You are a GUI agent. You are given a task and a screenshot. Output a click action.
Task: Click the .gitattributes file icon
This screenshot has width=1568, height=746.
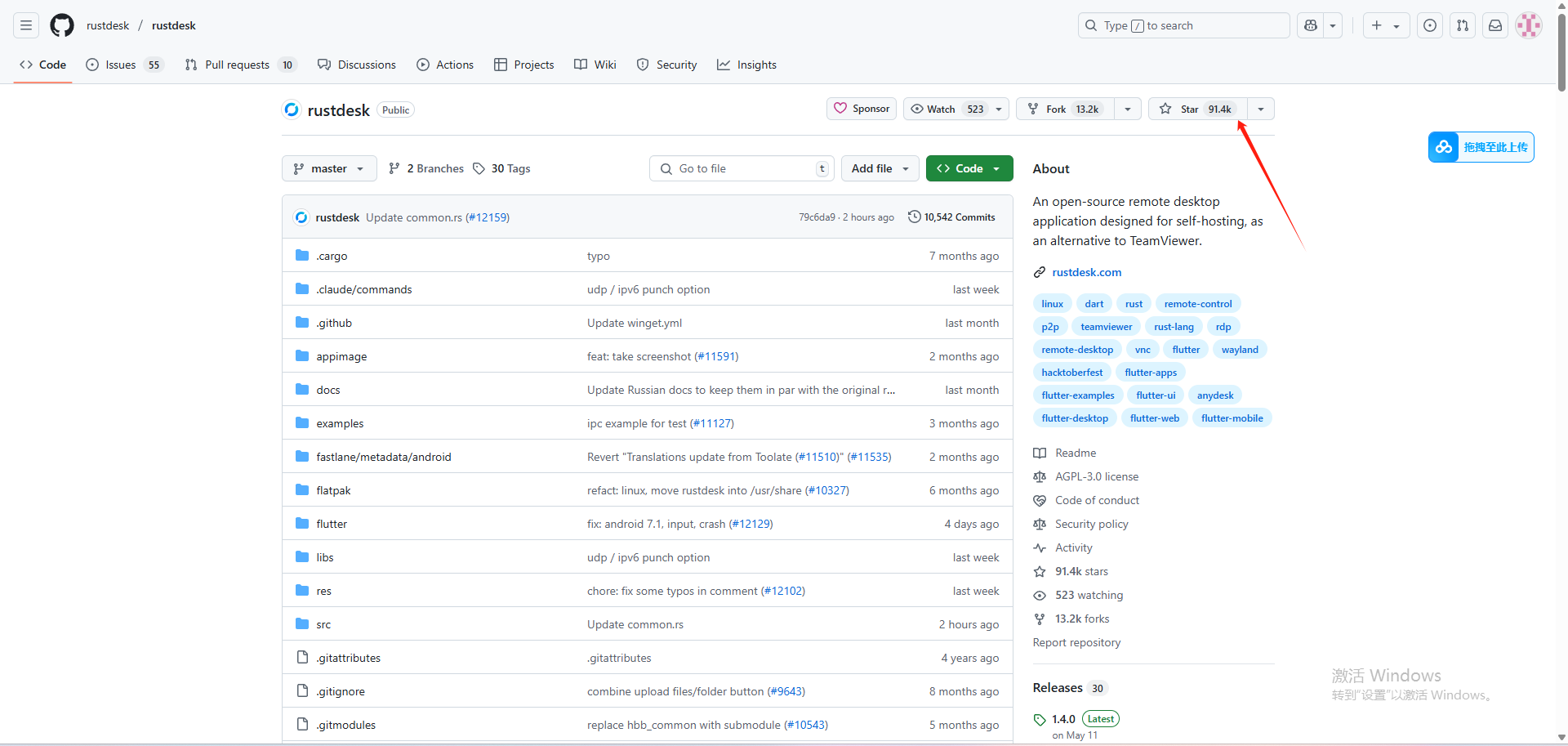click(x=302, y=657)
